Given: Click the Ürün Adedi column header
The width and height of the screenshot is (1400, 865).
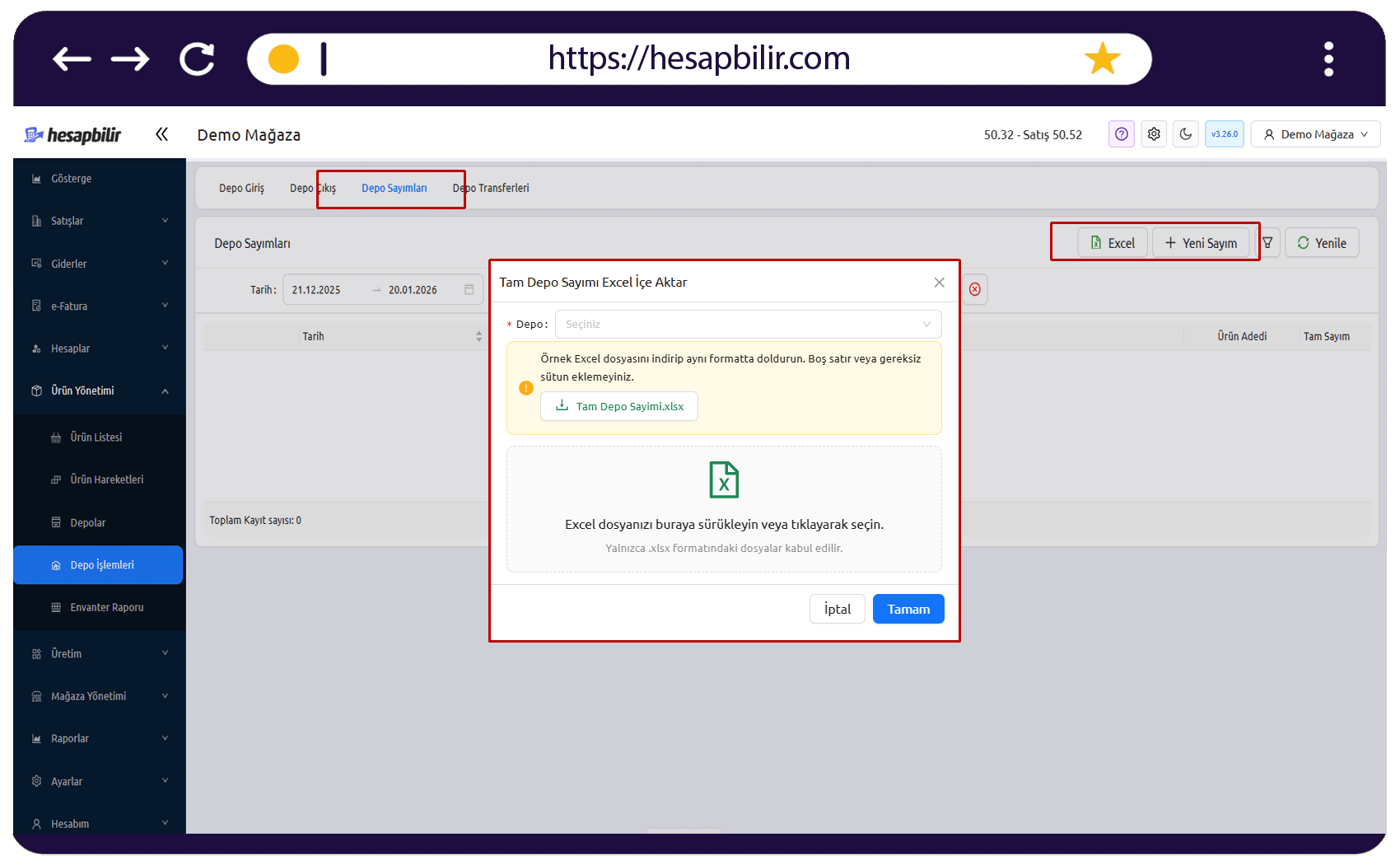Looking at the screenshot, I should click(x=1242, y=336).
